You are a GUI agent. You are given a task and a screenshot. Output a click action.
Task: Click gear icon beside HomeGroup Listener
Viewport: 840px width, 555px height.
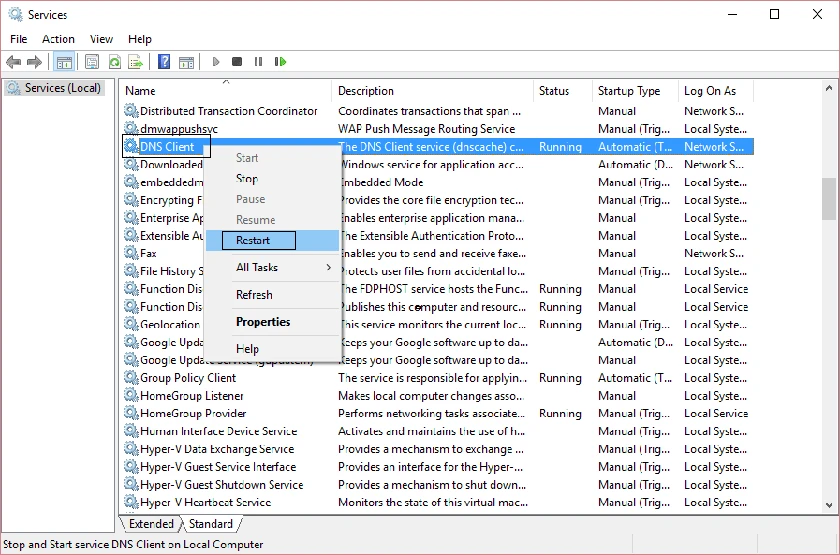tap(131, 395)
